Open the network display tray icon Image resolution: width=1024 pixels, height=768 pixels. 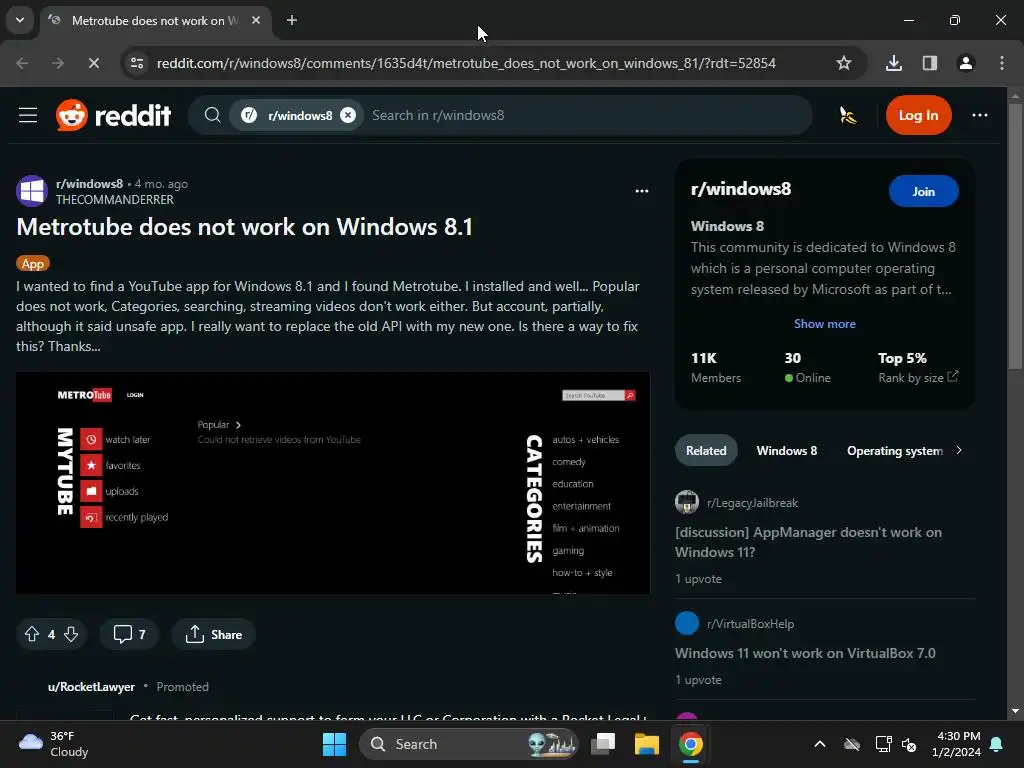[x=883, y=744]
